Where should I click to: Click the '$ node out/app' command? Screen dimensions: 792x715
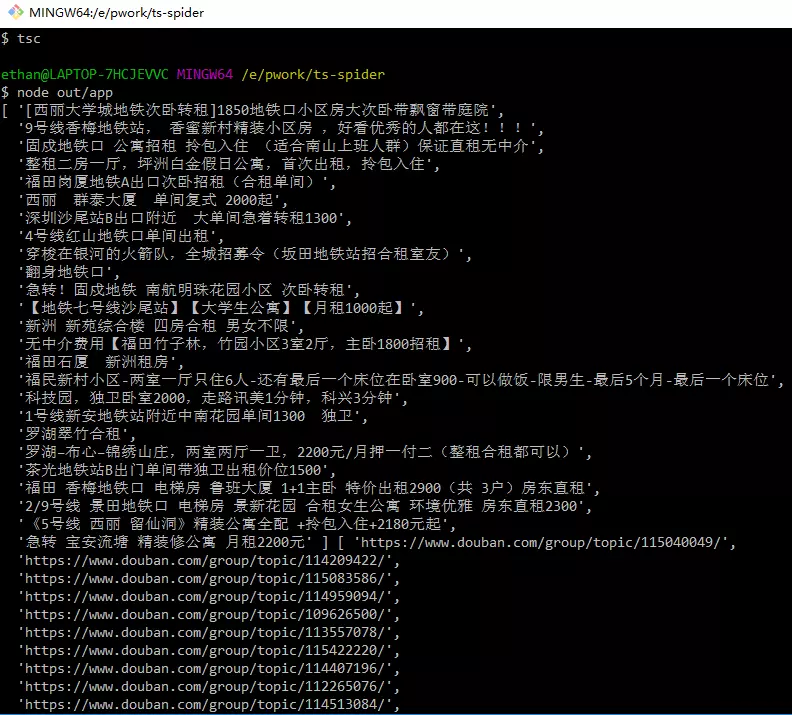tap(57, 93)
